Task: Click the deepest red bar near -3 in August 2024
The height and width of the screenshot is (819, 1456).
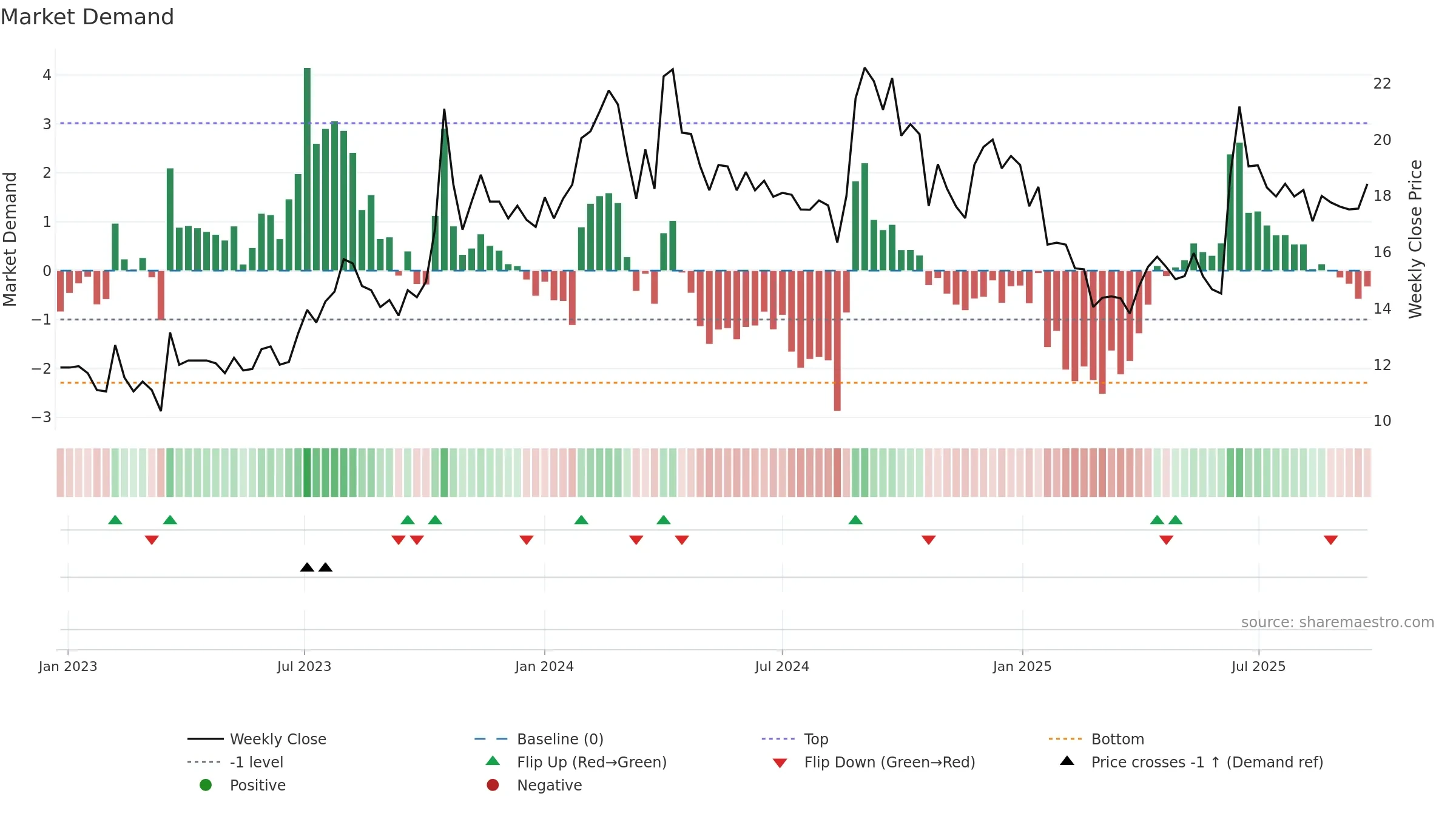Action: click(837, 340)
